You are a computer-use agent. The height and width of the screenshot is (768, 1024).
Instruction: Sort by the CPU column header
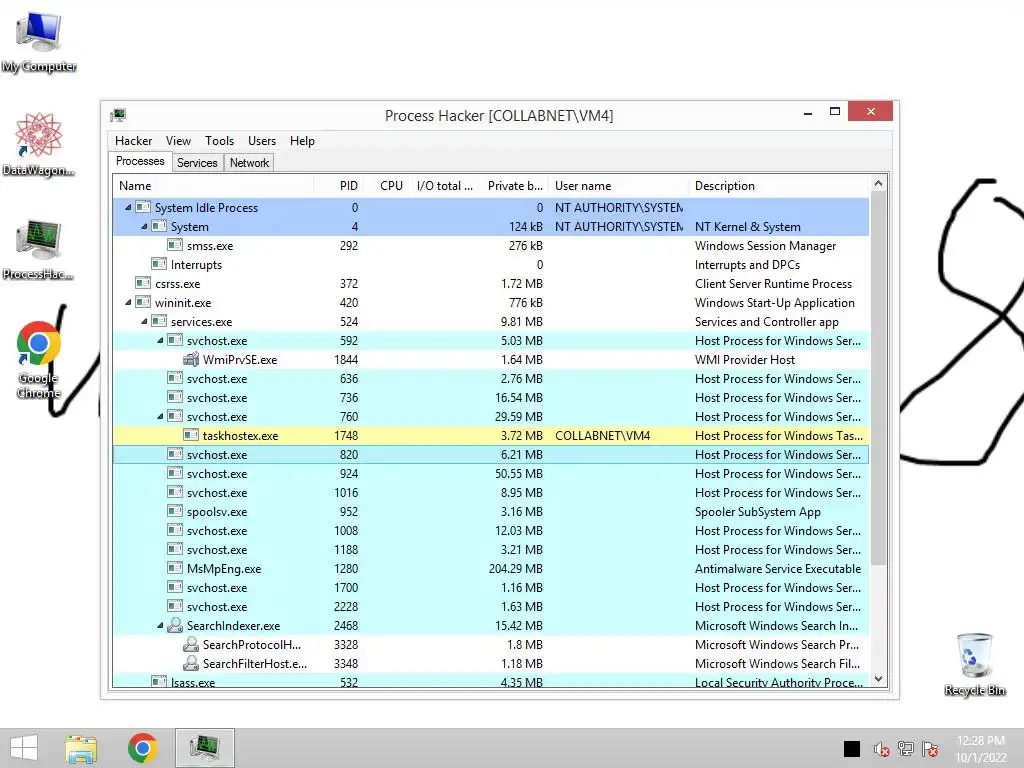[x=388, y=186]
